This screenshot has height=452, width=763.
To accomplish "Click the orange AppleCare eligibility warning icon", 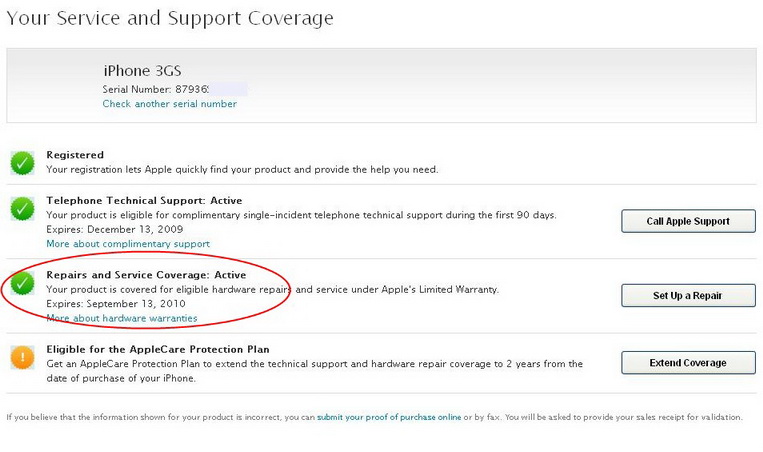I will click(x=22, y=358).
